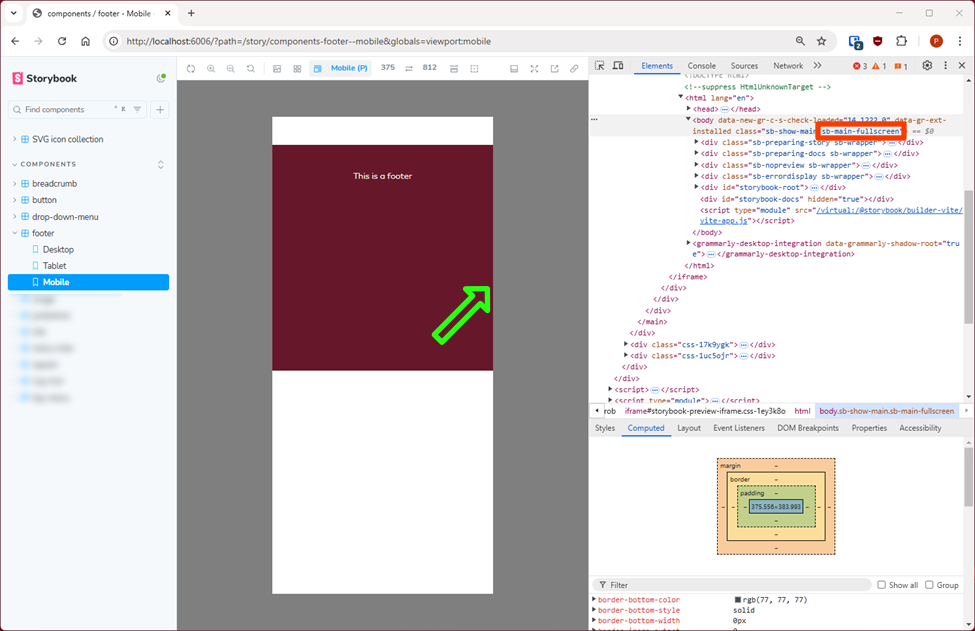Toggle the outlines tool icon
Screen dimensions: 975x631
[x=474, y=68]
